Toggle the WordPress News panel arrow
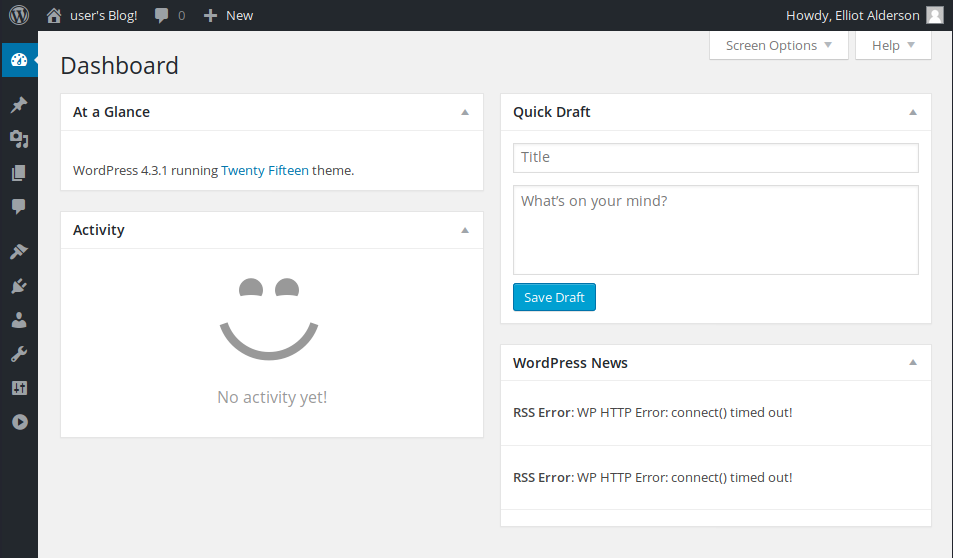953x558 pixels. [913, 363]
